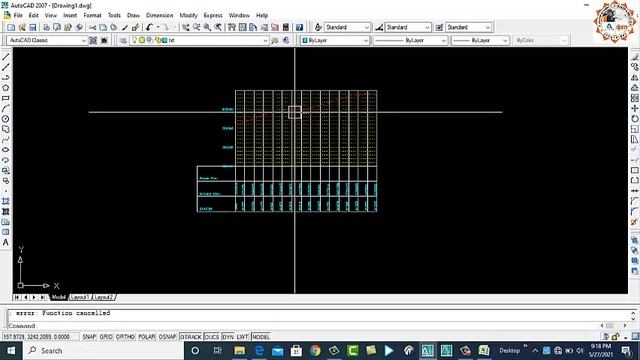Select the Hatch tool
Screen dimensions: 640x360
6,201
